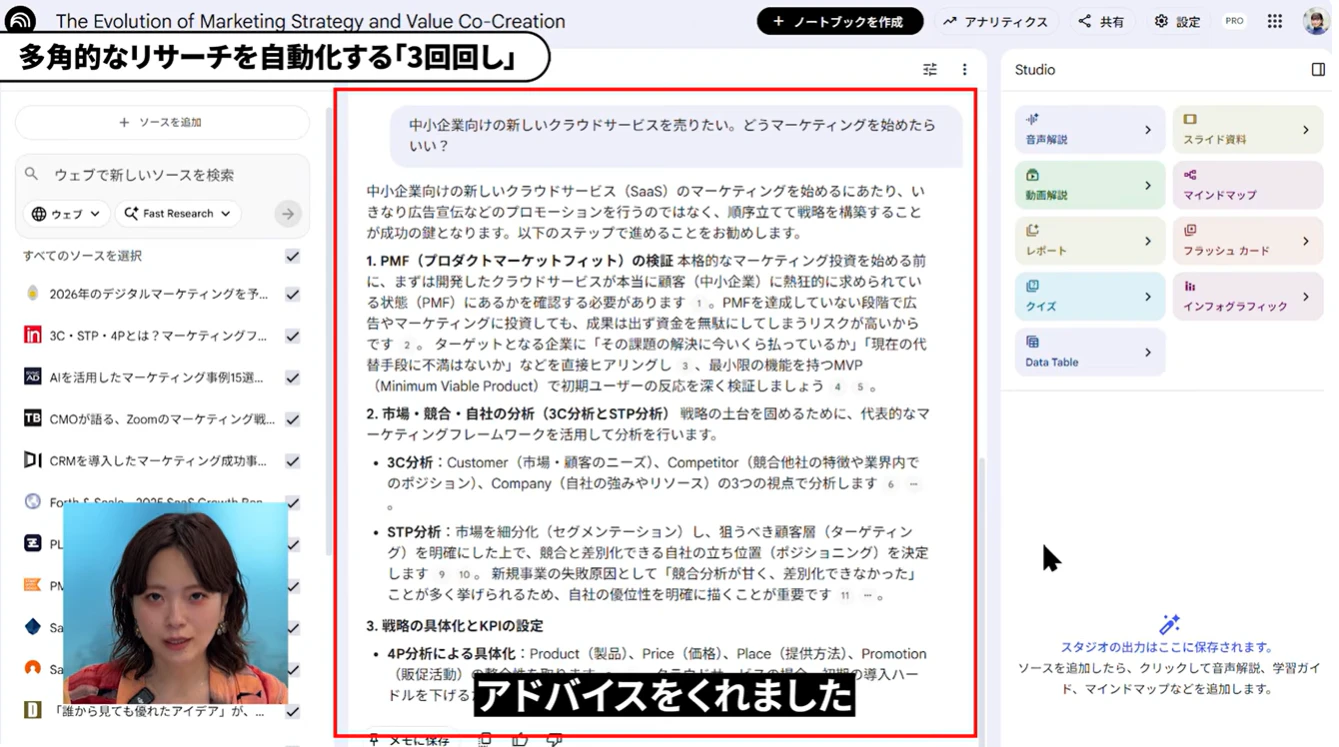Click favicon of 3C・STP・4Pとは source

coord(33,335)
